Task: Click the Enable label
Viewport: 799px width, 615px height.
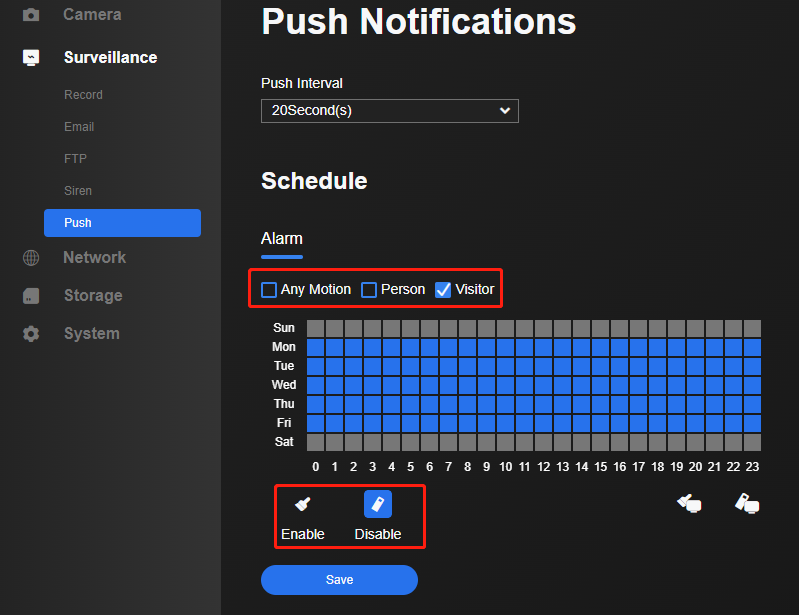Action: [303, 534]
